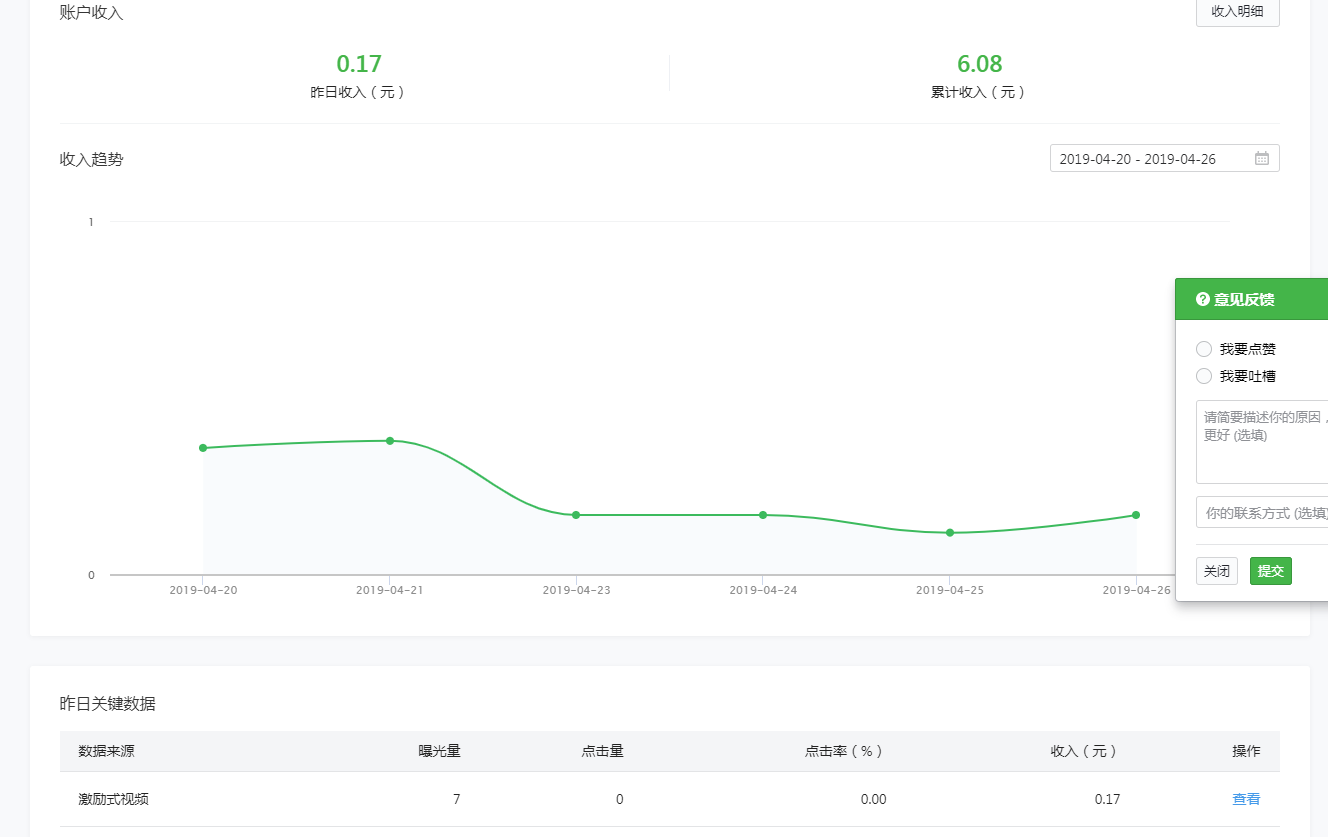Click the 昨日收入（元）label
Viewport: 1328px width, 837px height.
359,92
